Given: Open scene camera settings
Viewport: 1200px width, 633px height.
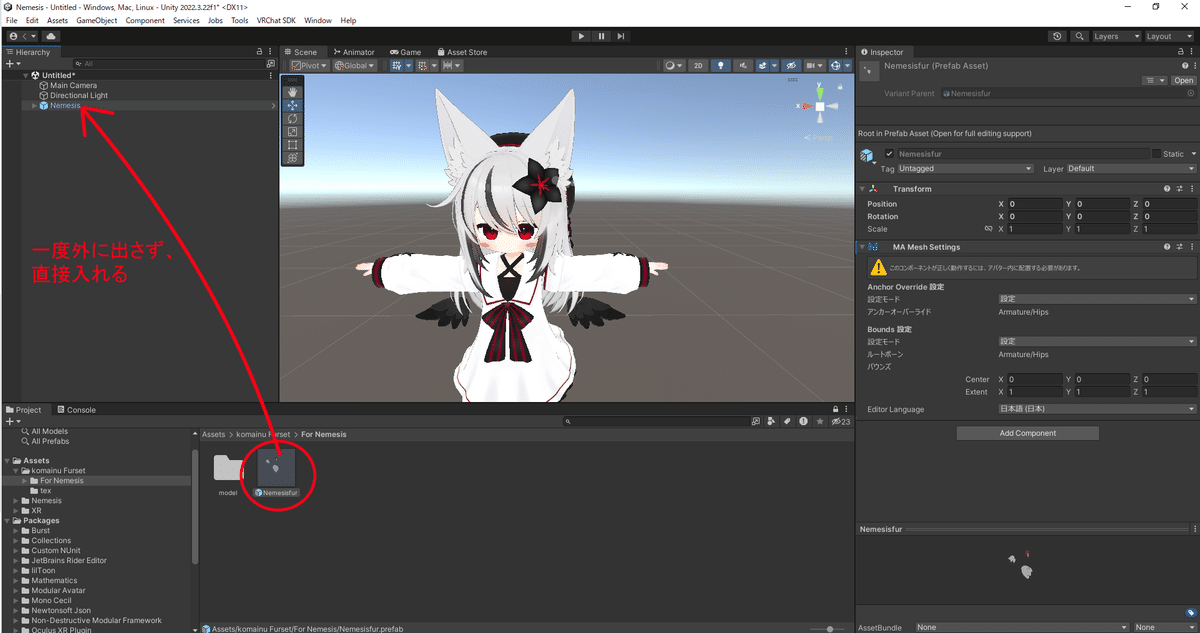Looking at the screenshot, I should (814, 66).
